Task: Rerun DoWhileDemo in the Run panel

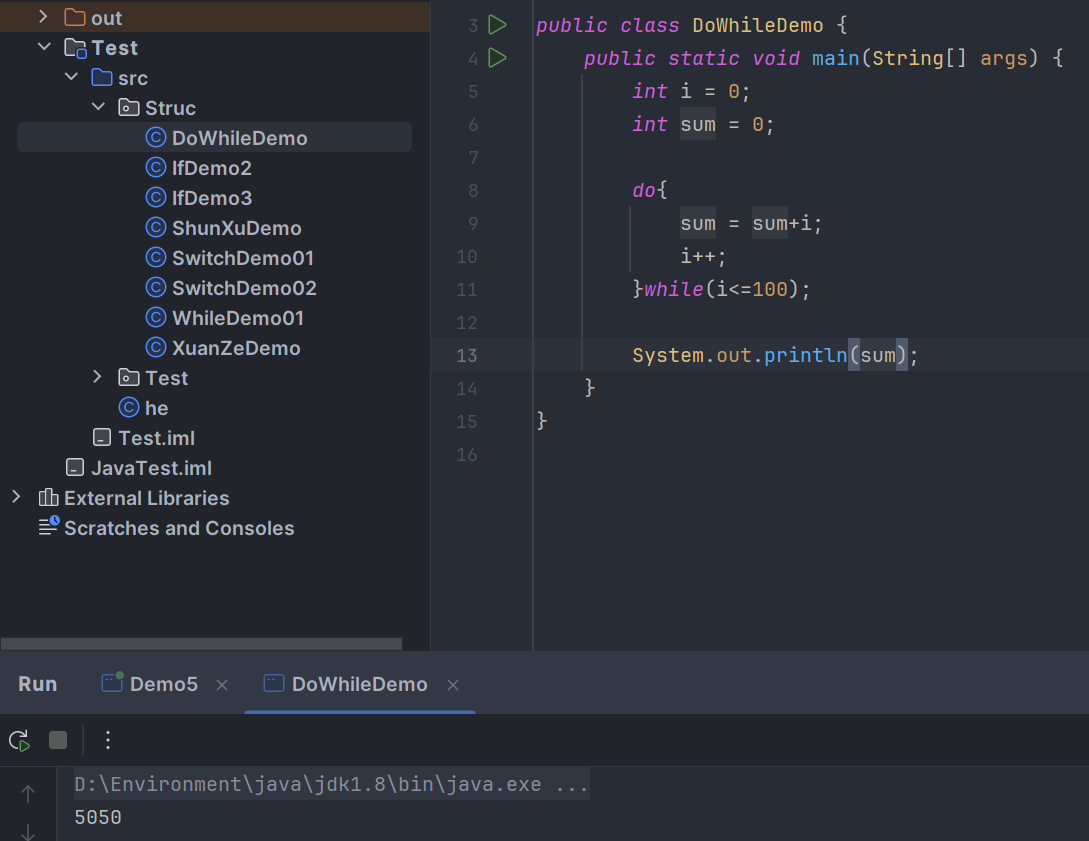Action: 19,740
